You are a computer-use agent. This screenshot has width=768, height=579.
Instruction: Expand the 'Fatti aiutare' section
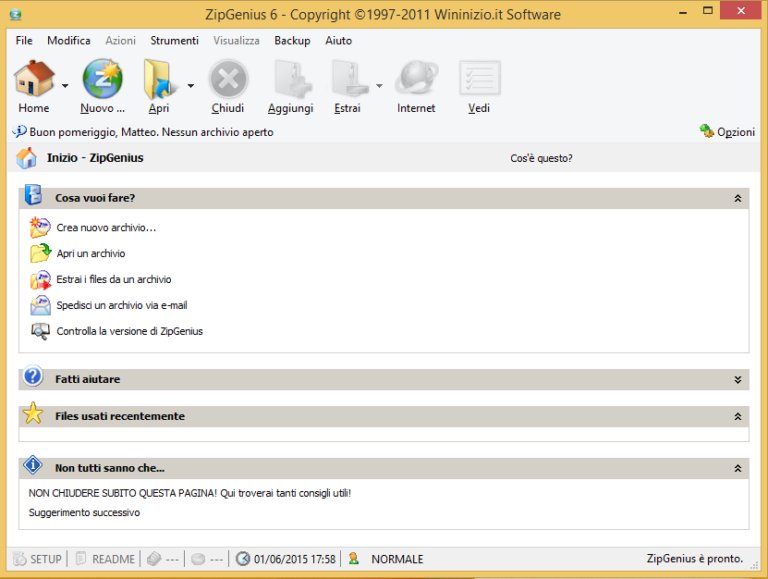(738, 380)
